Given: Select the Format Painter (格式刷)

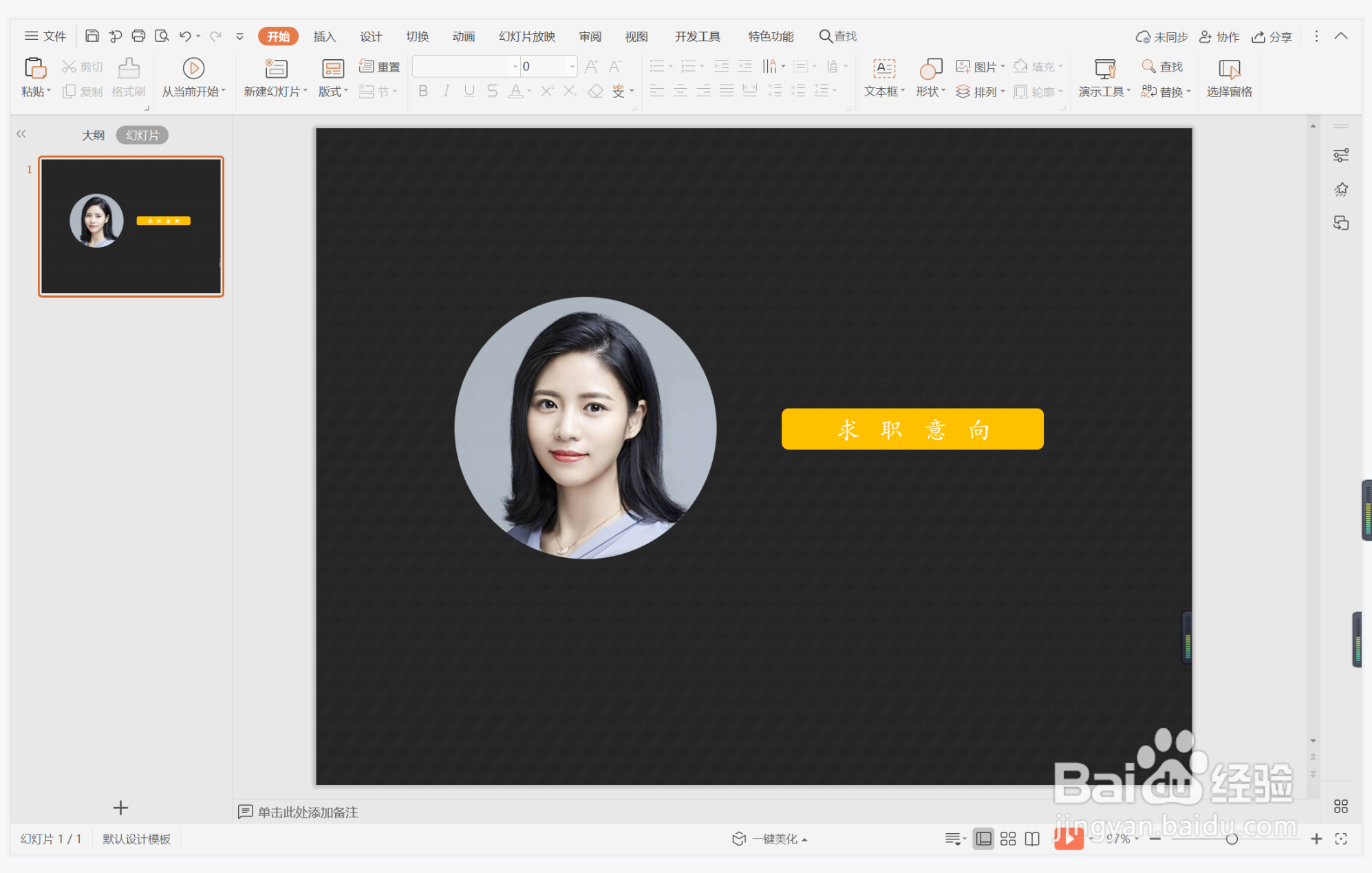Looking at the screenshot, I should (129, 78).
